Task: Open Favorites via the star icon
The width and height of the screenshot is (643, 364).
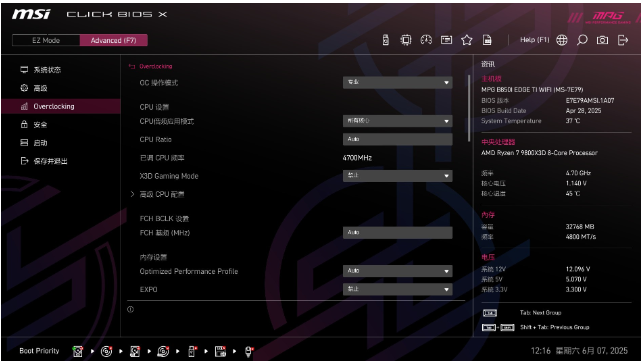Action: coord(467,40)
